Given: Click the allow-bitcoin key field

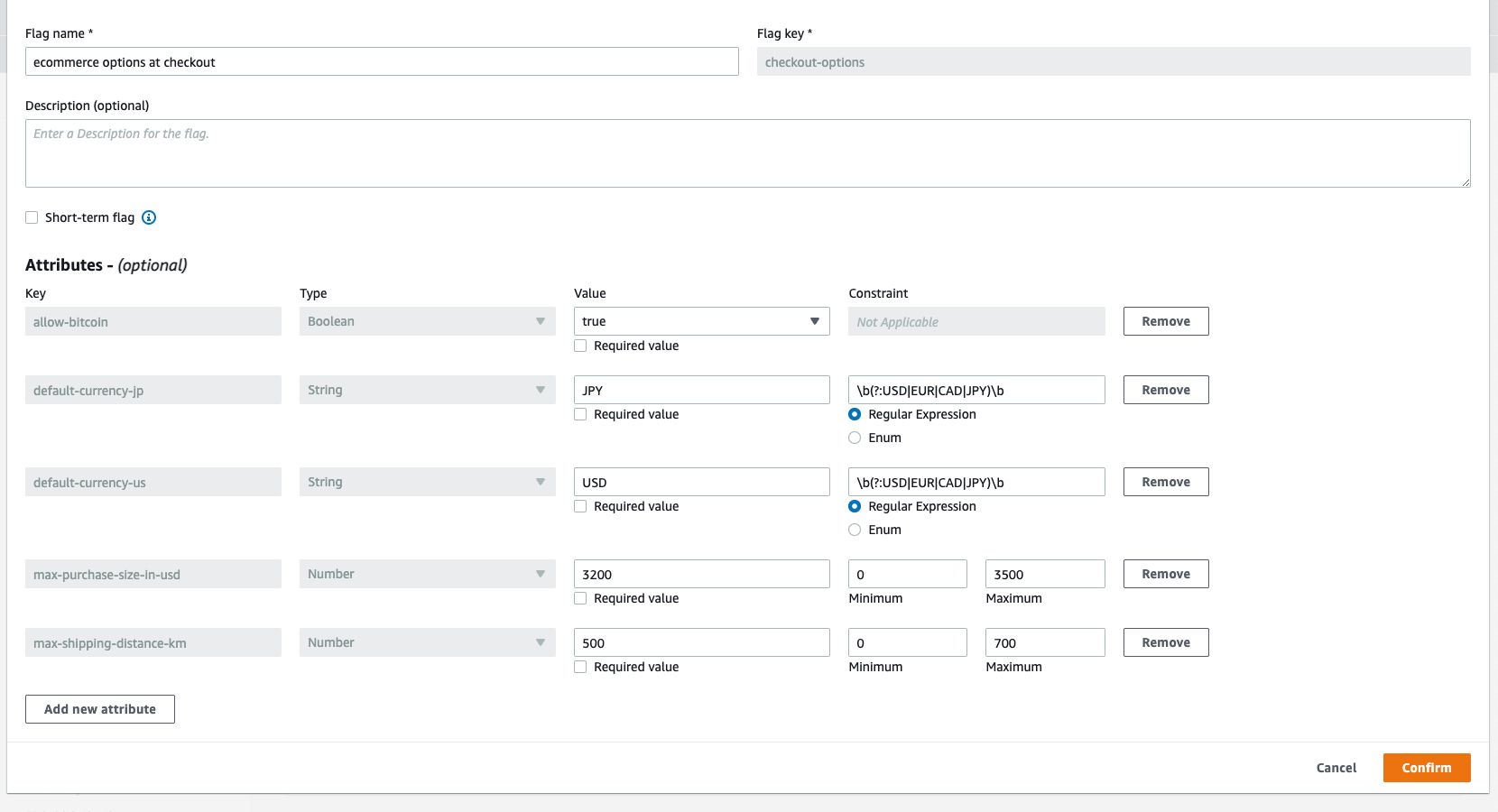Looking at the screenshot, I should coord(153,321).
